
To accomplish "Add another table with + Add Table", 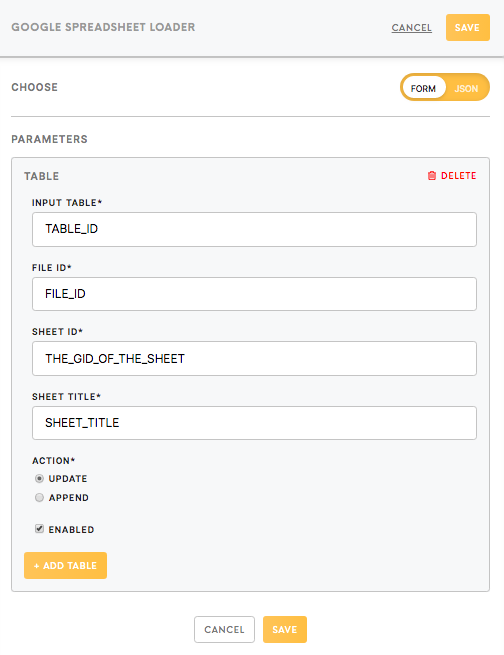I will click(66, 566).
